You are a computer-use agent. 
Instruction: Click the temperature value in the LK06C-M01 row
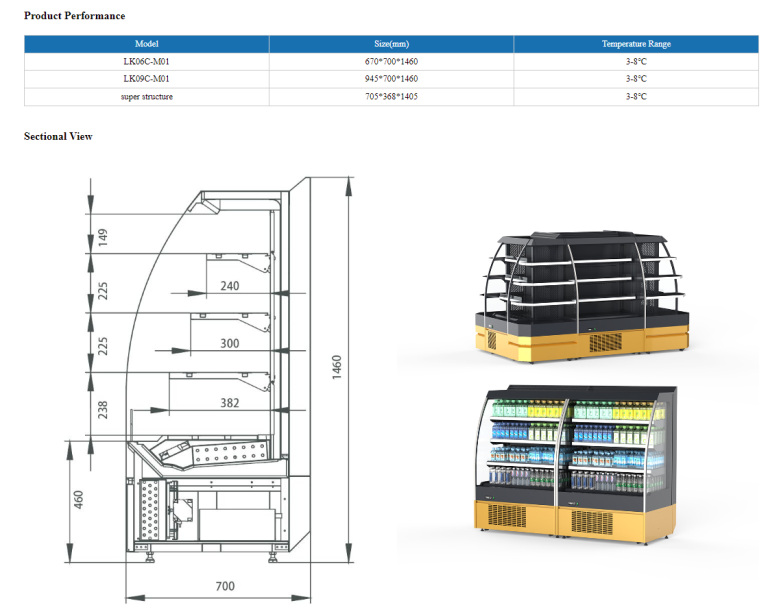636,61
